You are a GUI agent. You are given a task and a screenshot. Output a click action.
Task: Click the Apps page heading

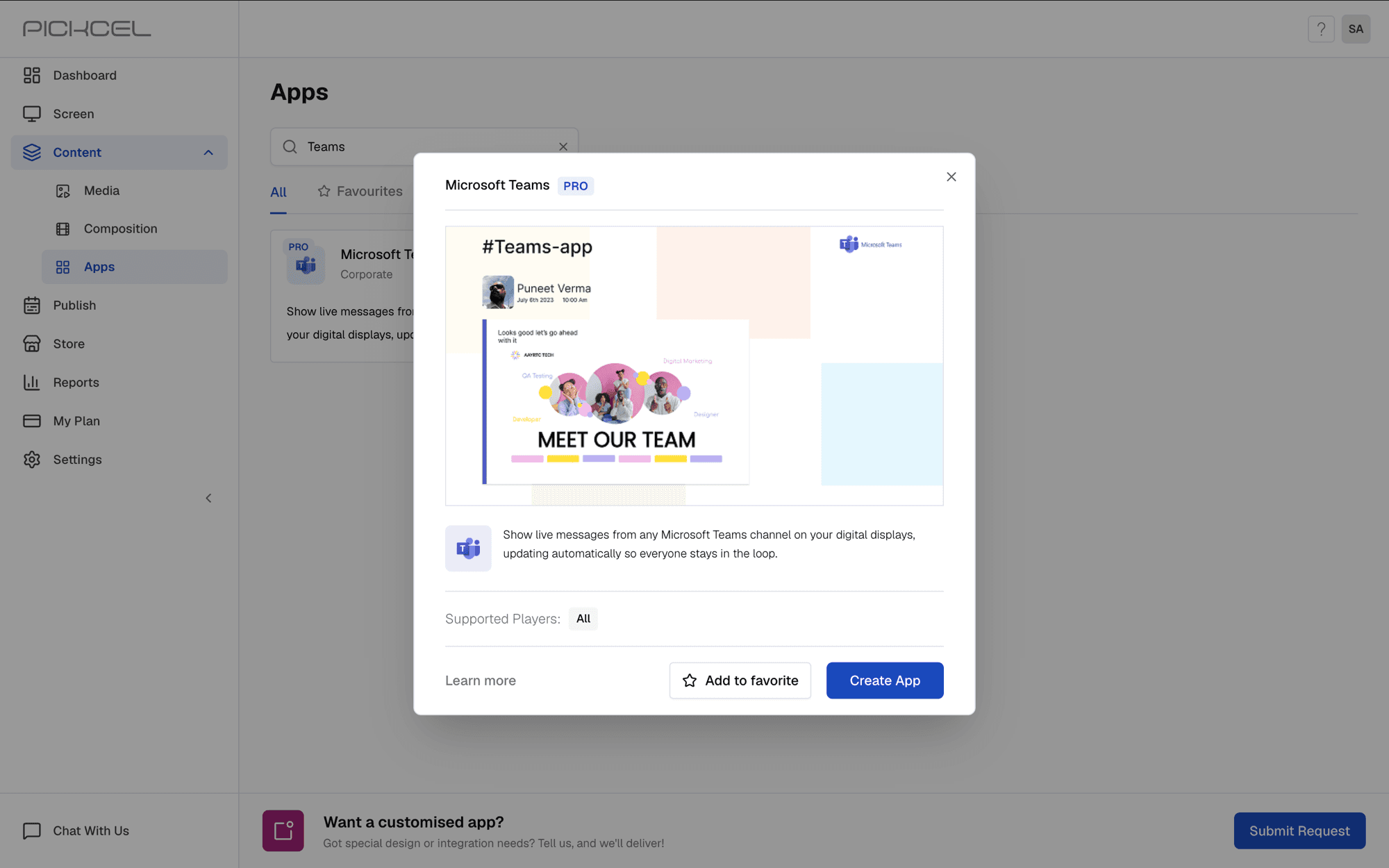pyautogui.click(x=299, y=92)
